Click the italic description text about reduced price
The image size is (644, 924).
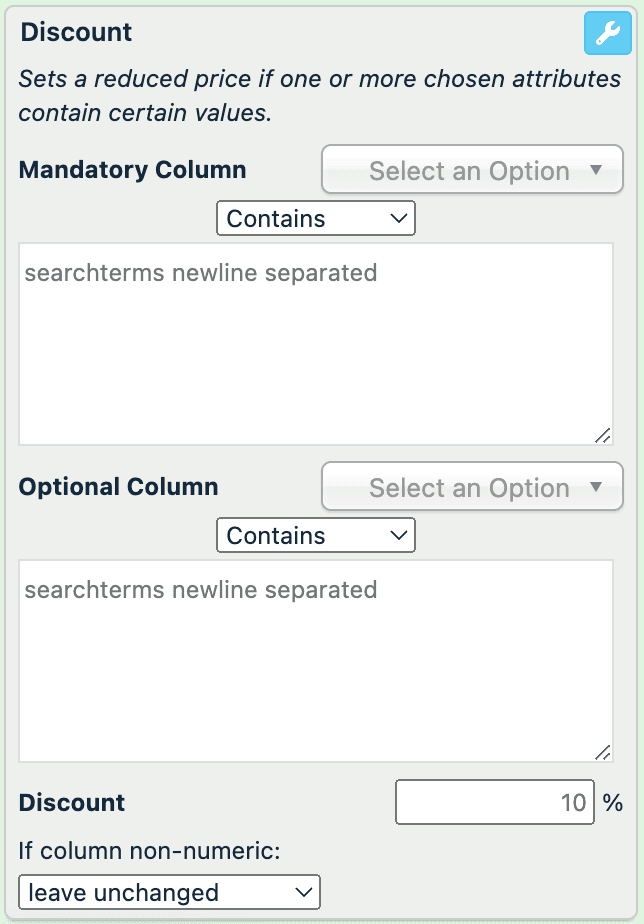click(318, 96)
